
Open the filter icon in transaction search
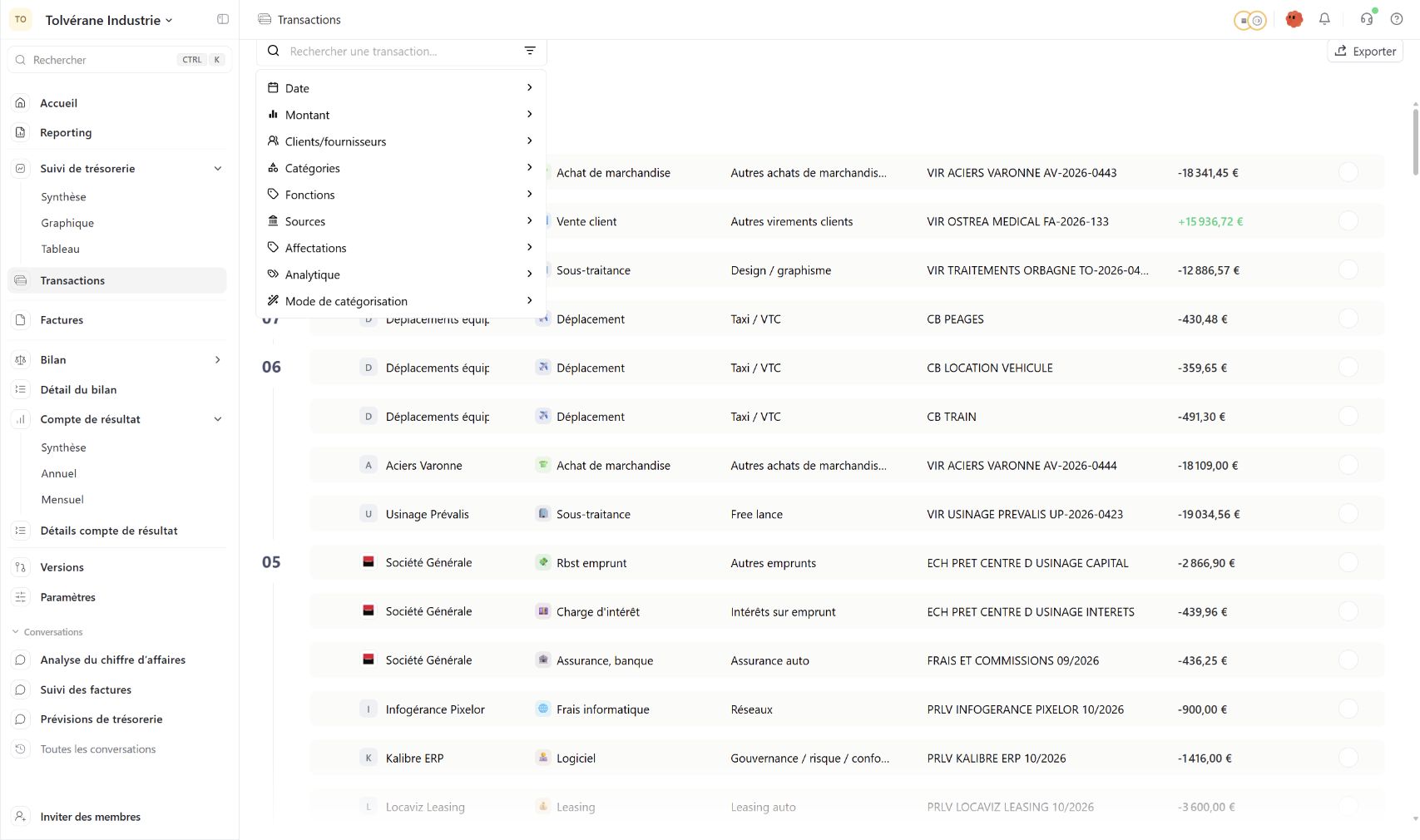(x=530, y=51)
